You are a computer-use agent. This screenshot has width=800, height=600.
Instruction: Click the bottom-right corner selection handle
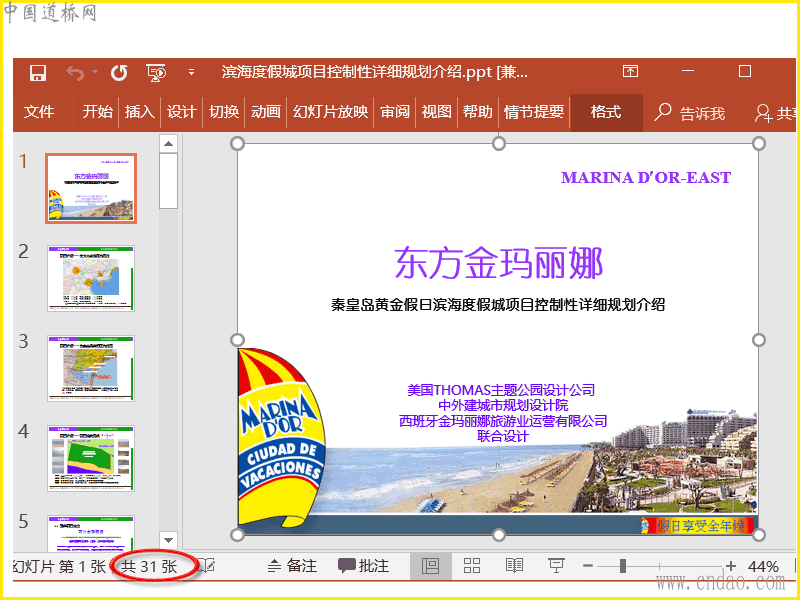pos(759,535)
